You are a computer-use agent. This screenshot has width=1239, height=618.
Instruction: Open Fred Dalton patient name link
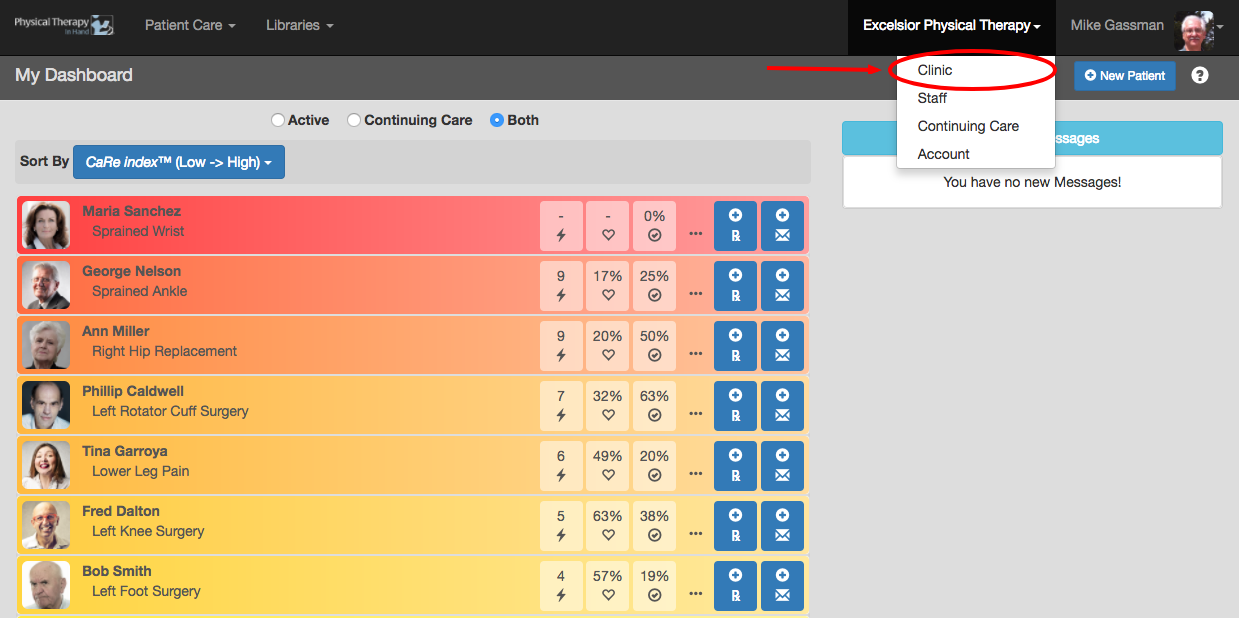[x=121, y=511]
